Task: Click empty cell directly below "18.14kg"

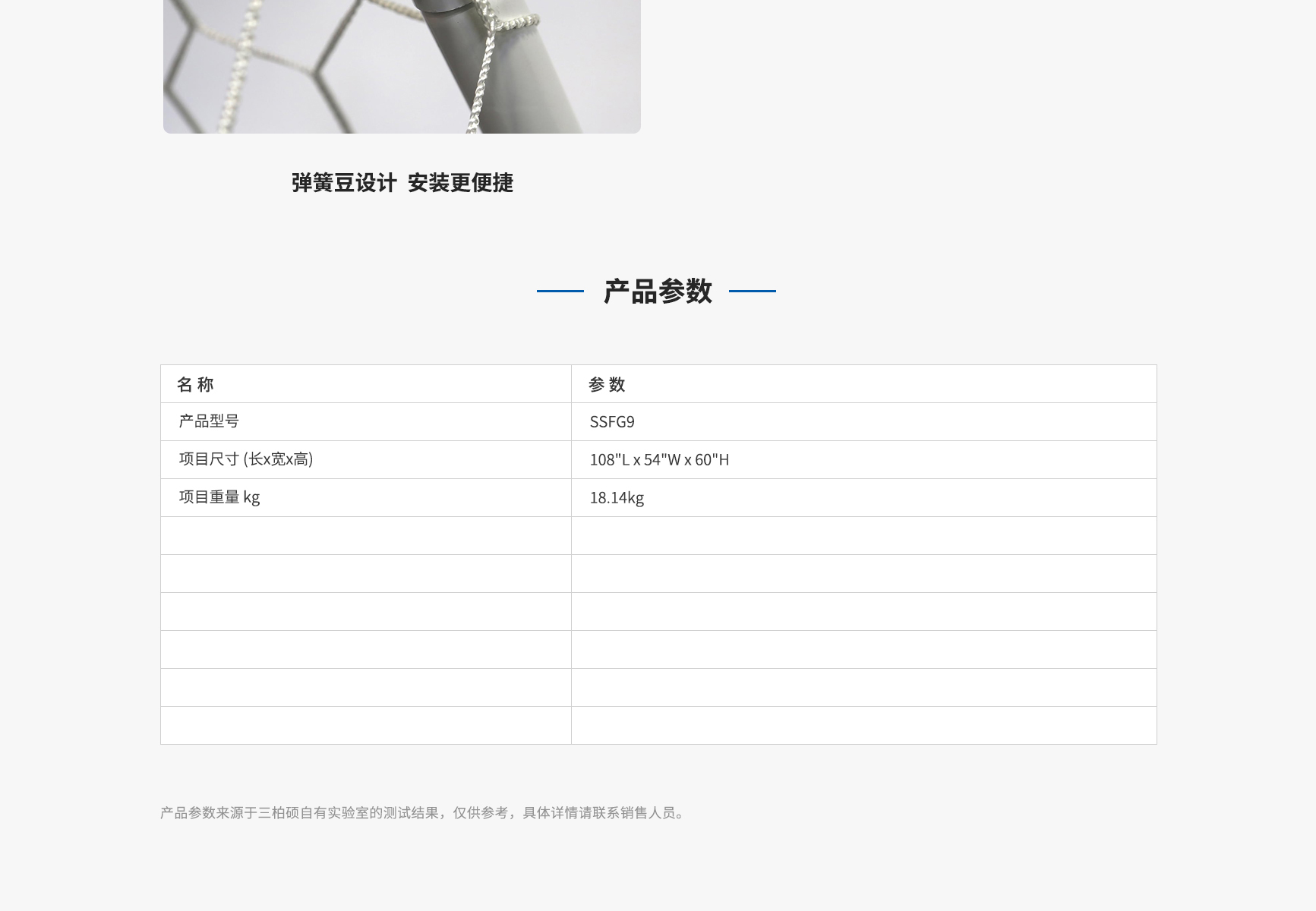Action: pos(863,536)
